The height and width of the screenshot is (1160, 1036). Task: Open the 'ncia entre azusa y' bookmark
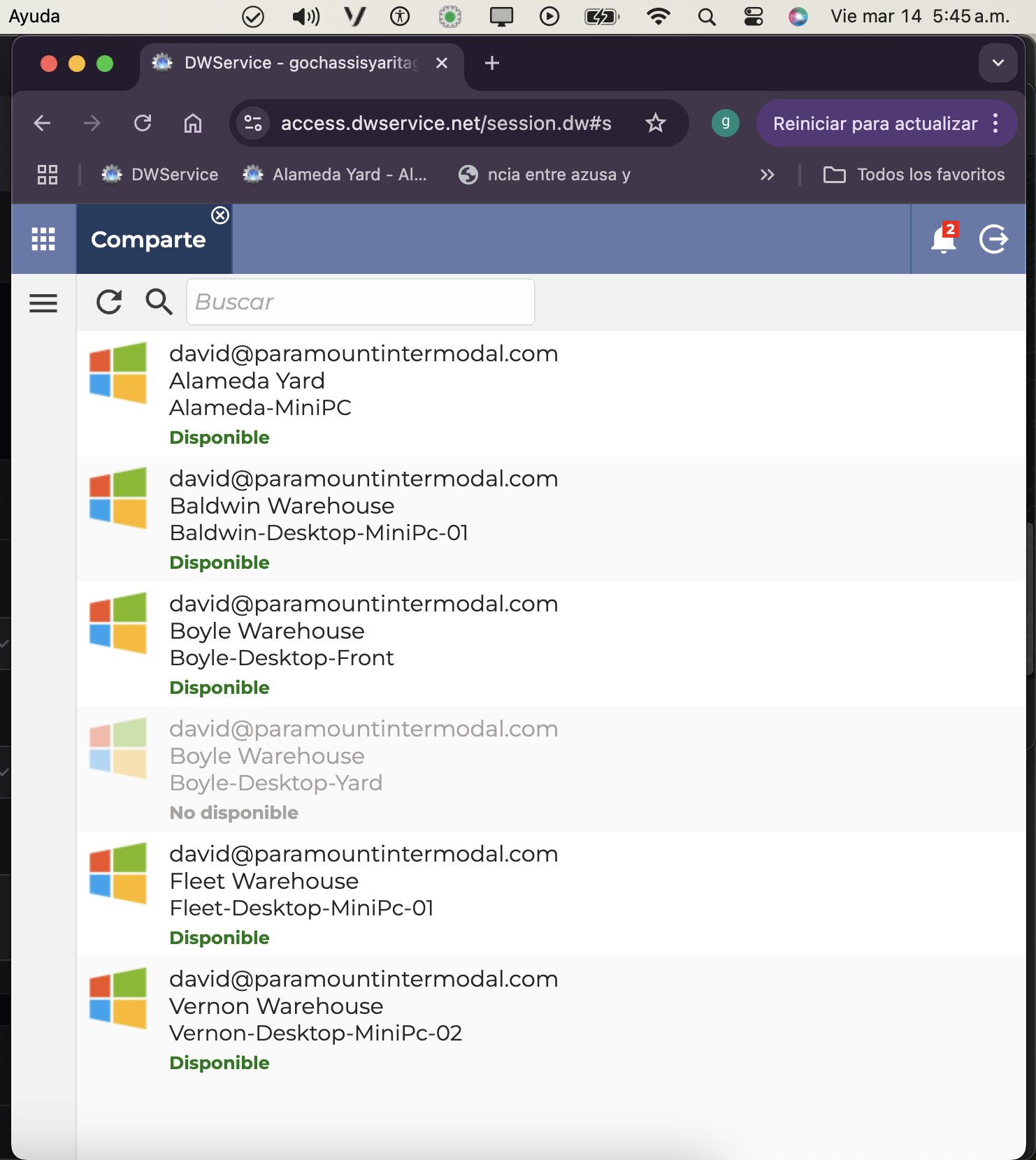[x=545, y=175]
